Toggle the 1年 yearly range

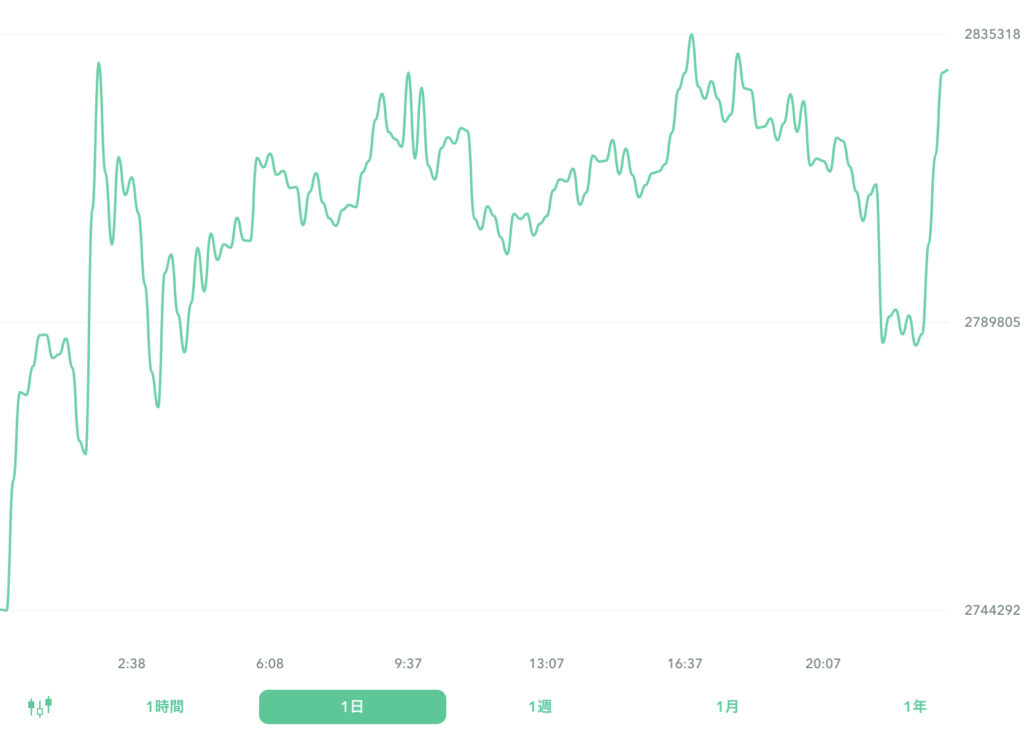pos(914,706)
